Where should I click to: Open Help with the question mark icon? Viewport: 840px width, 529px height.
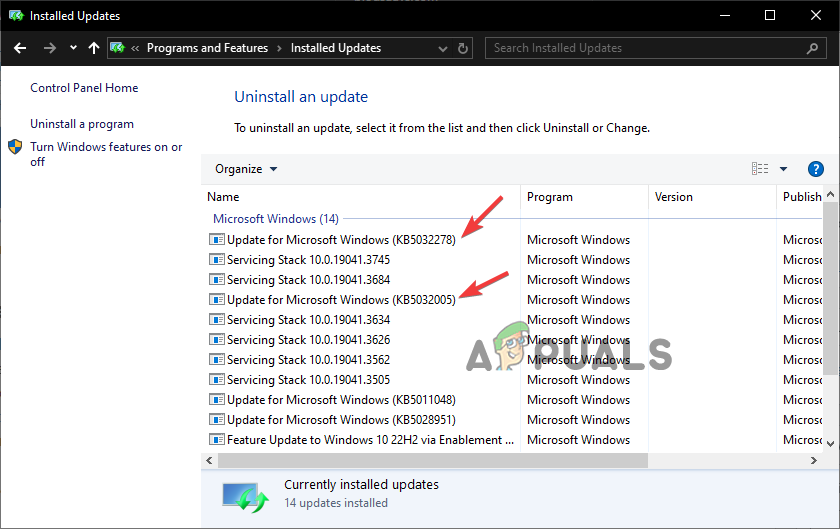point(815,169)
